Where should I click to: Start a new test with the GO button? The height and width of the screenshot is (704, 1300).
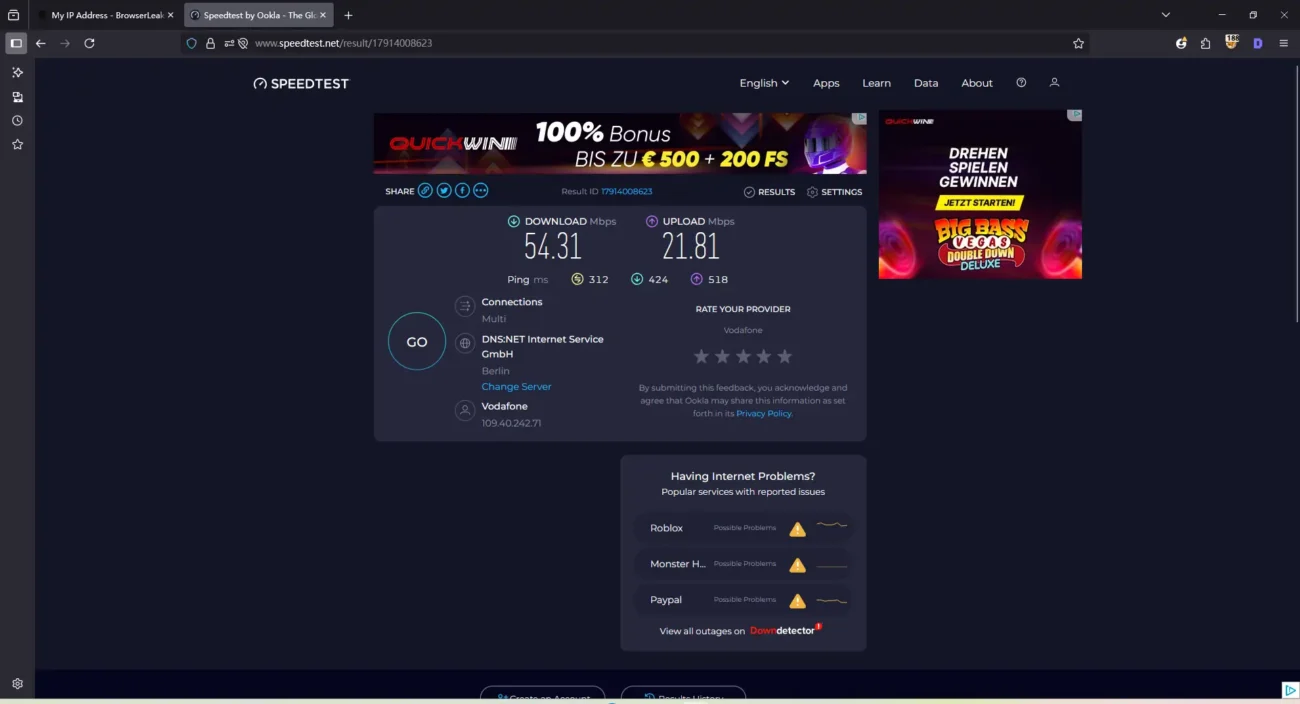tap(417, 342)
